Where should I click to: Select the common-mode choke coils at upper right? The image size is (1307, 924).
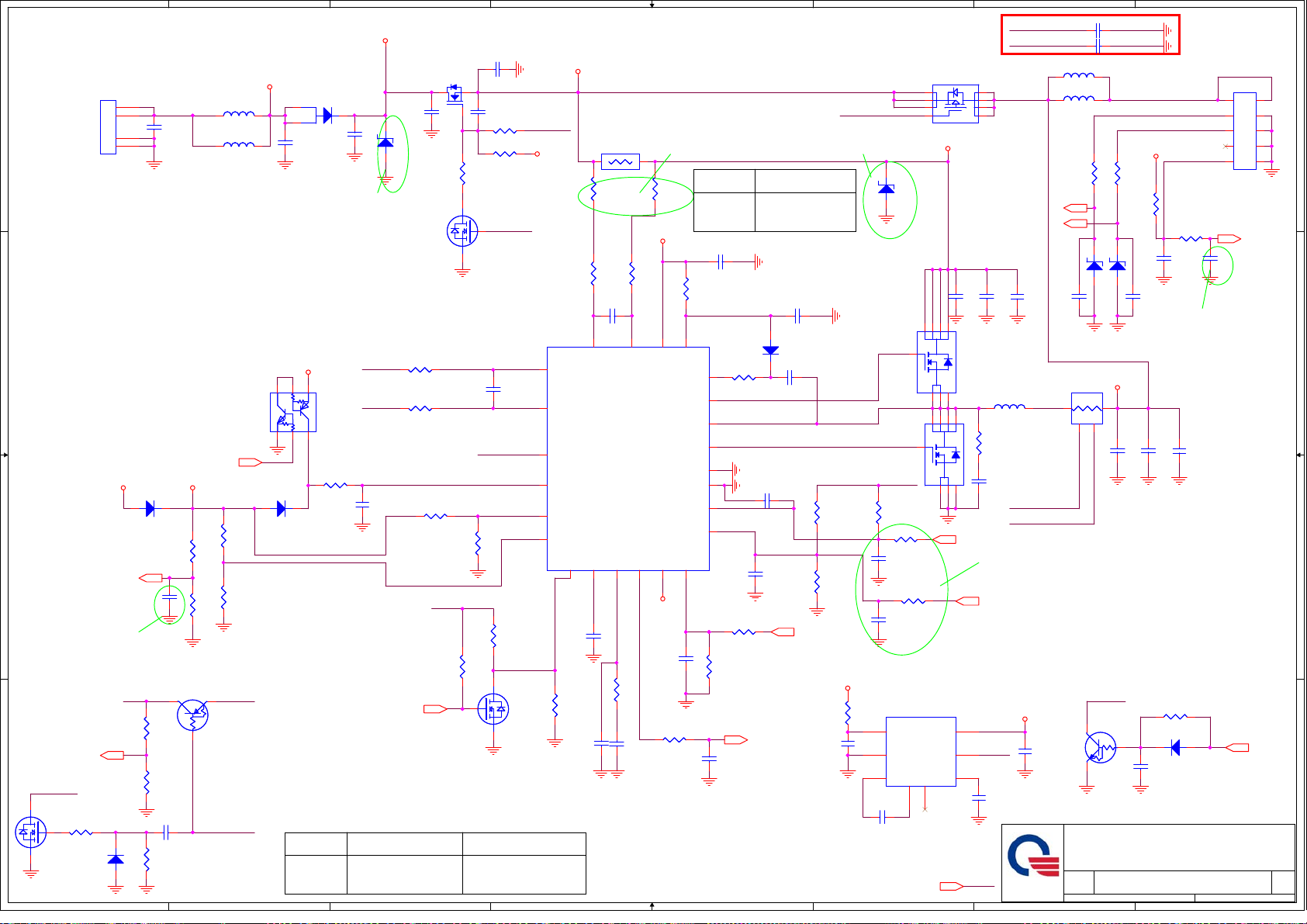pyautogui.click(x=1079, y=88)
